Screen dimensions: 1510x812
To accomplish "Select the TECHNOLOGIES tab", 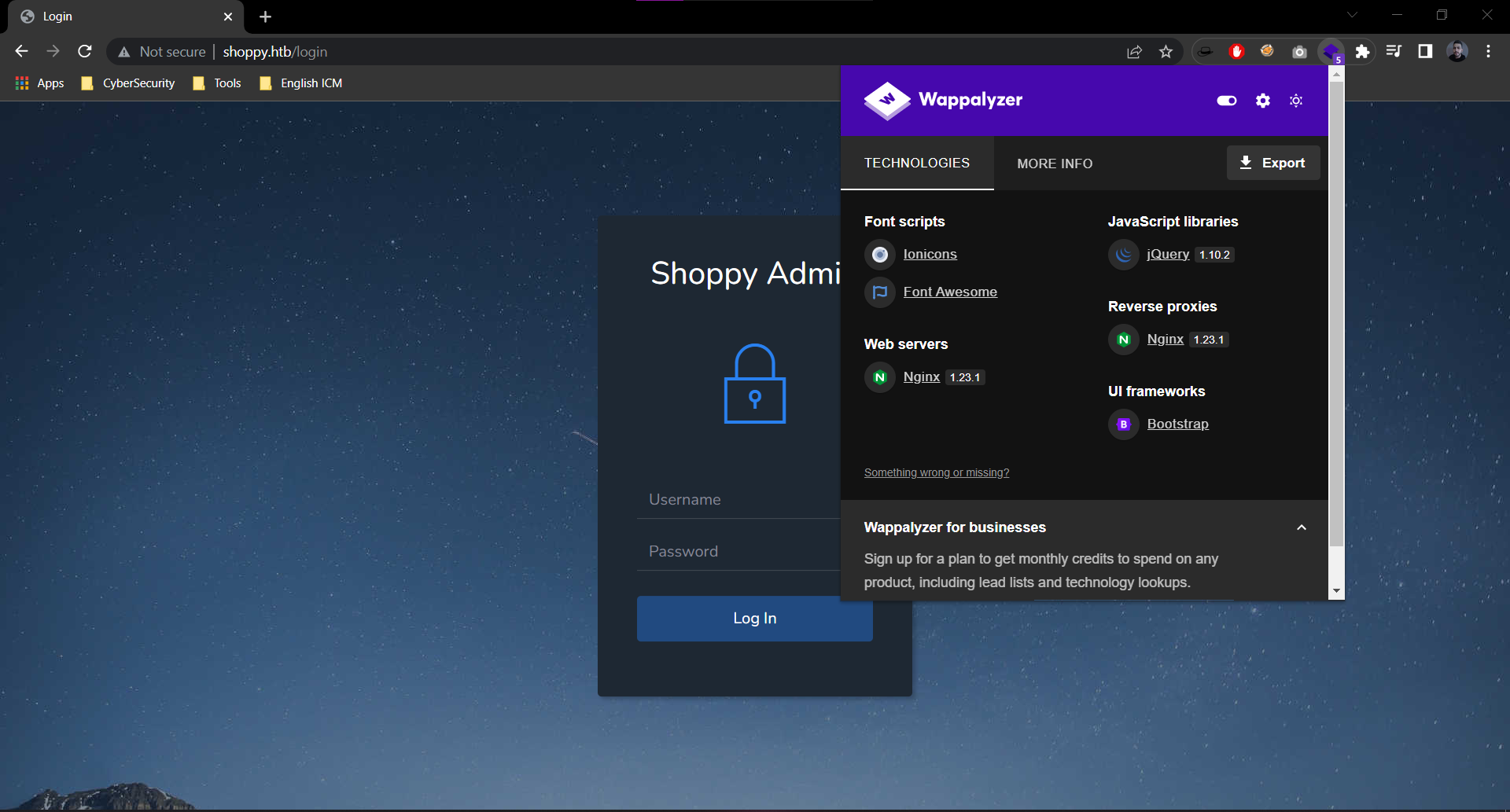I will (x=916, y=164).
